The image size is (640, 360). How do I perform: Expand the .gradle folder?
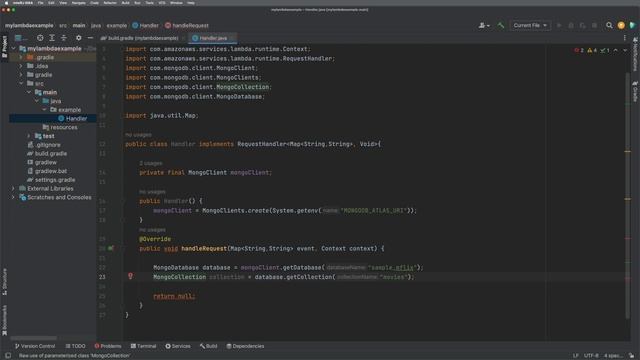pos(21,57)
